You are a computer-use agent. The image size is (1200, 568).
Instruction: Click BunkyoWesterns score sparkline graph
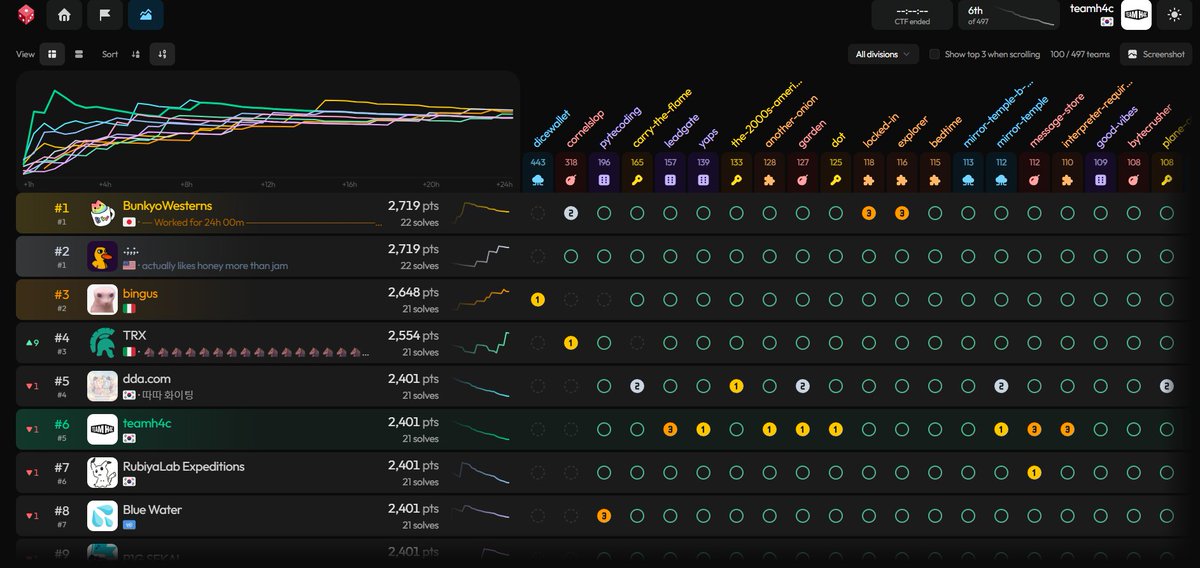pyautogui.click(x=481, y=212)
